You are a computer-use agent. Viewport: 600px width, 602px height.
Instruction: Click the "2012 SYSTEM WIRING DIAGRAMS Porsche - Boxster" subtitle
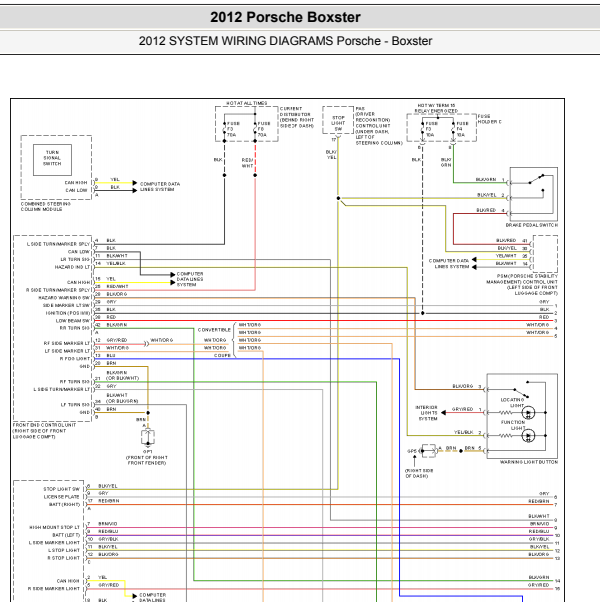[x=285, y=41]
